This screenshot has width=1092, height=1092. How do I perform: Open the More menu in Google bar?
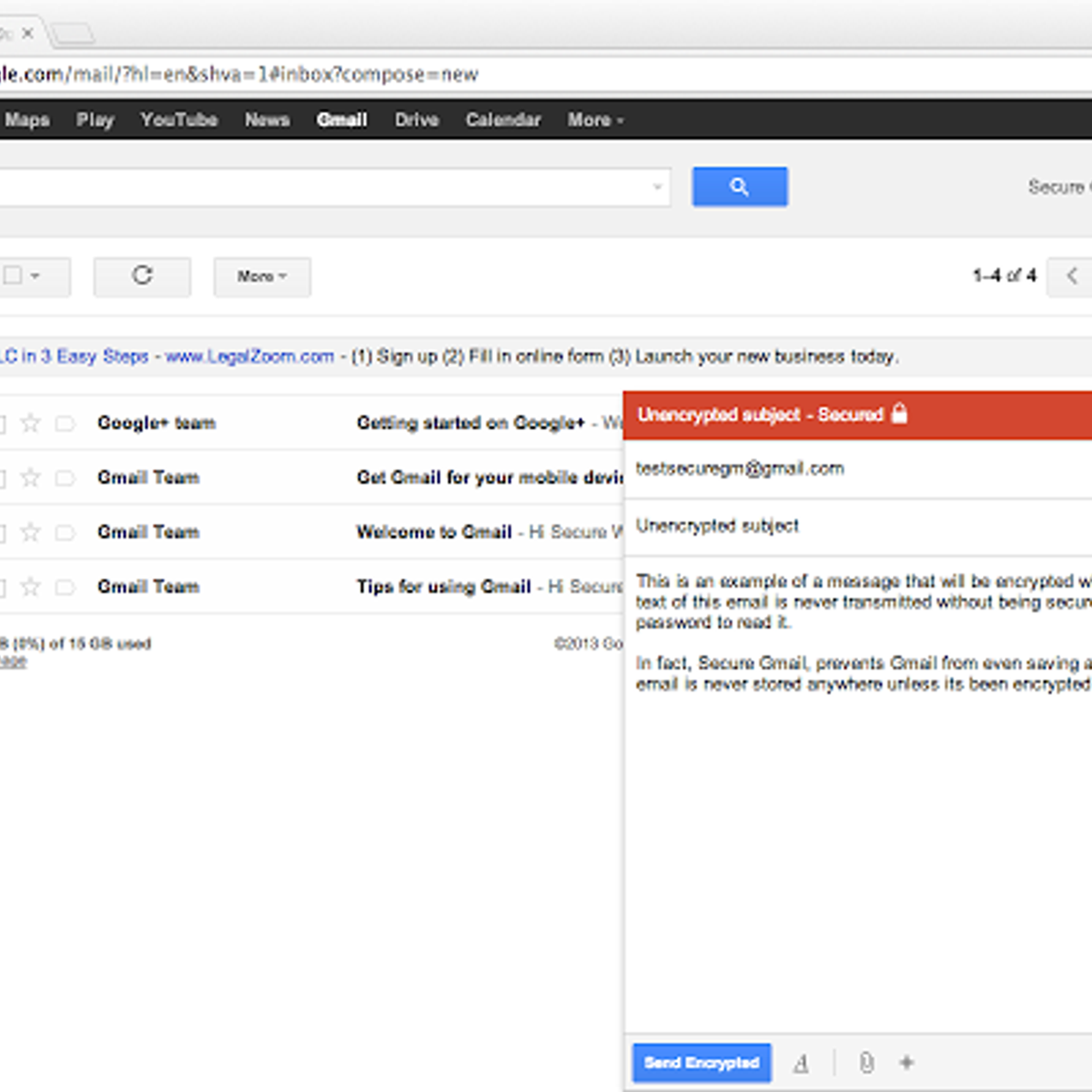pos(595,120)
